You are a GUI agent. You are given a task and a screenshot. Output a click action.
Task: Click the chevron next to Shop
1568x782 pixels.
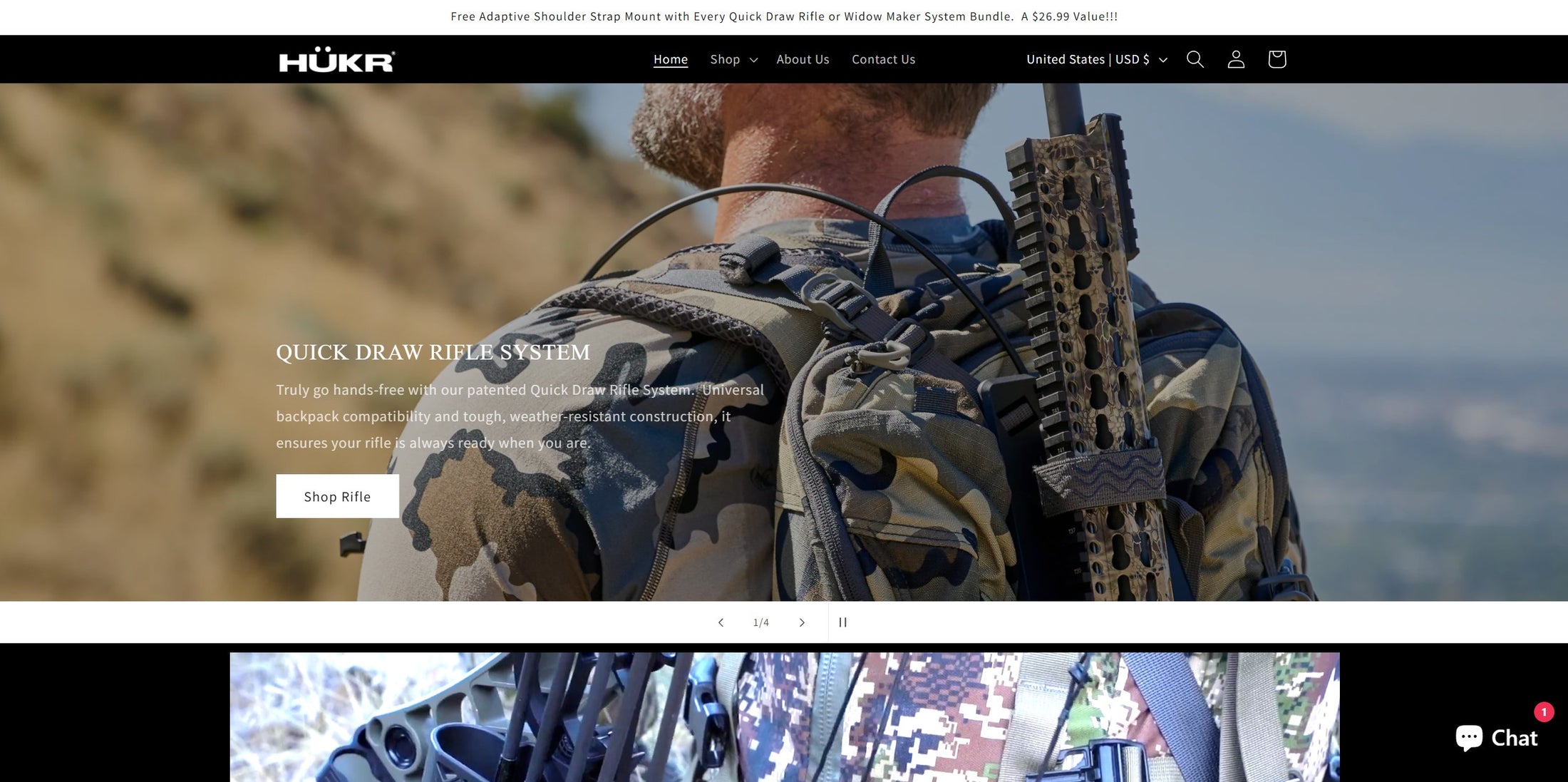pos(753,60)
